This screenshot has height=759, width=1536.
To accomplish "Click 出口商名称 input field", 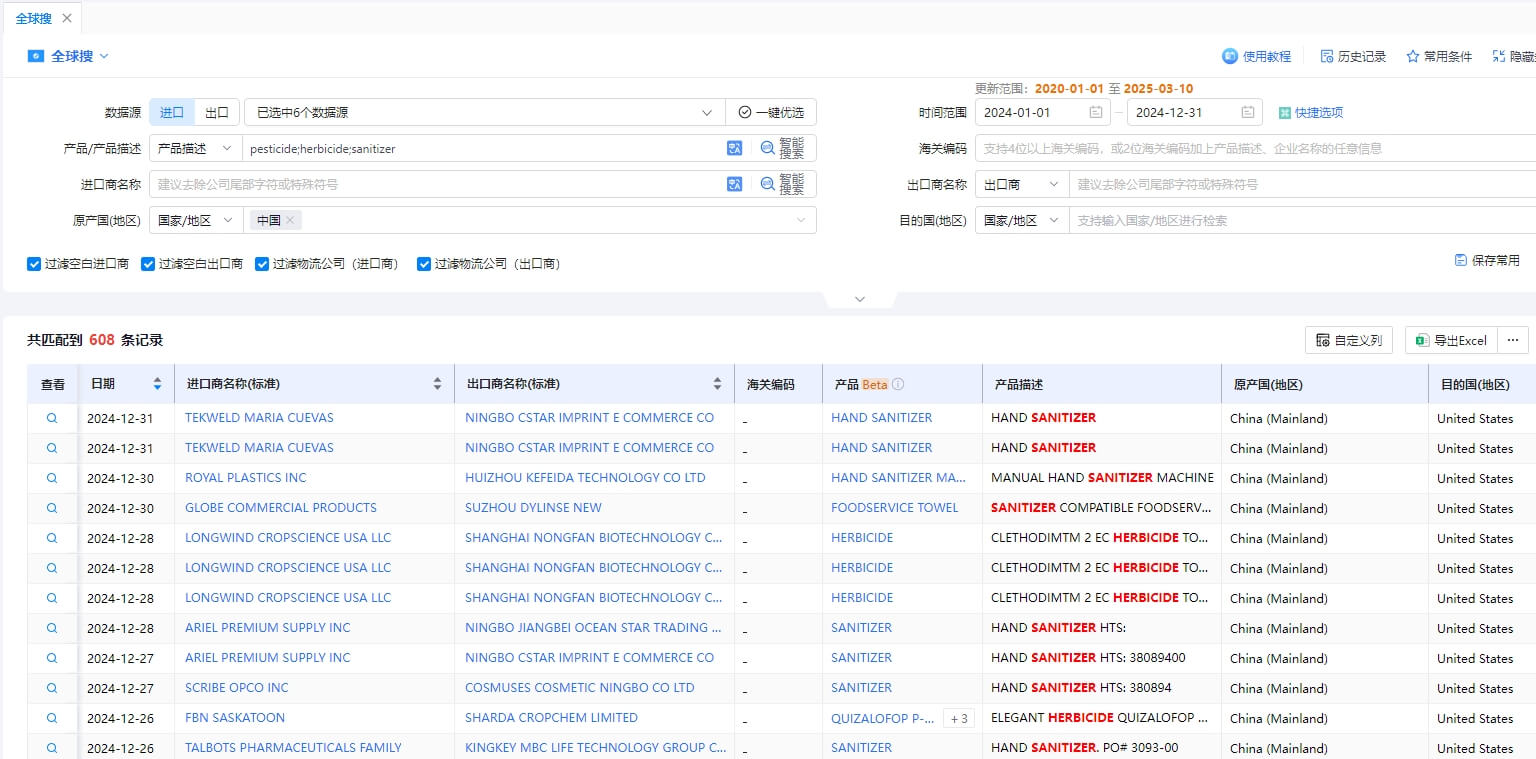I will tap(1302, 184).
